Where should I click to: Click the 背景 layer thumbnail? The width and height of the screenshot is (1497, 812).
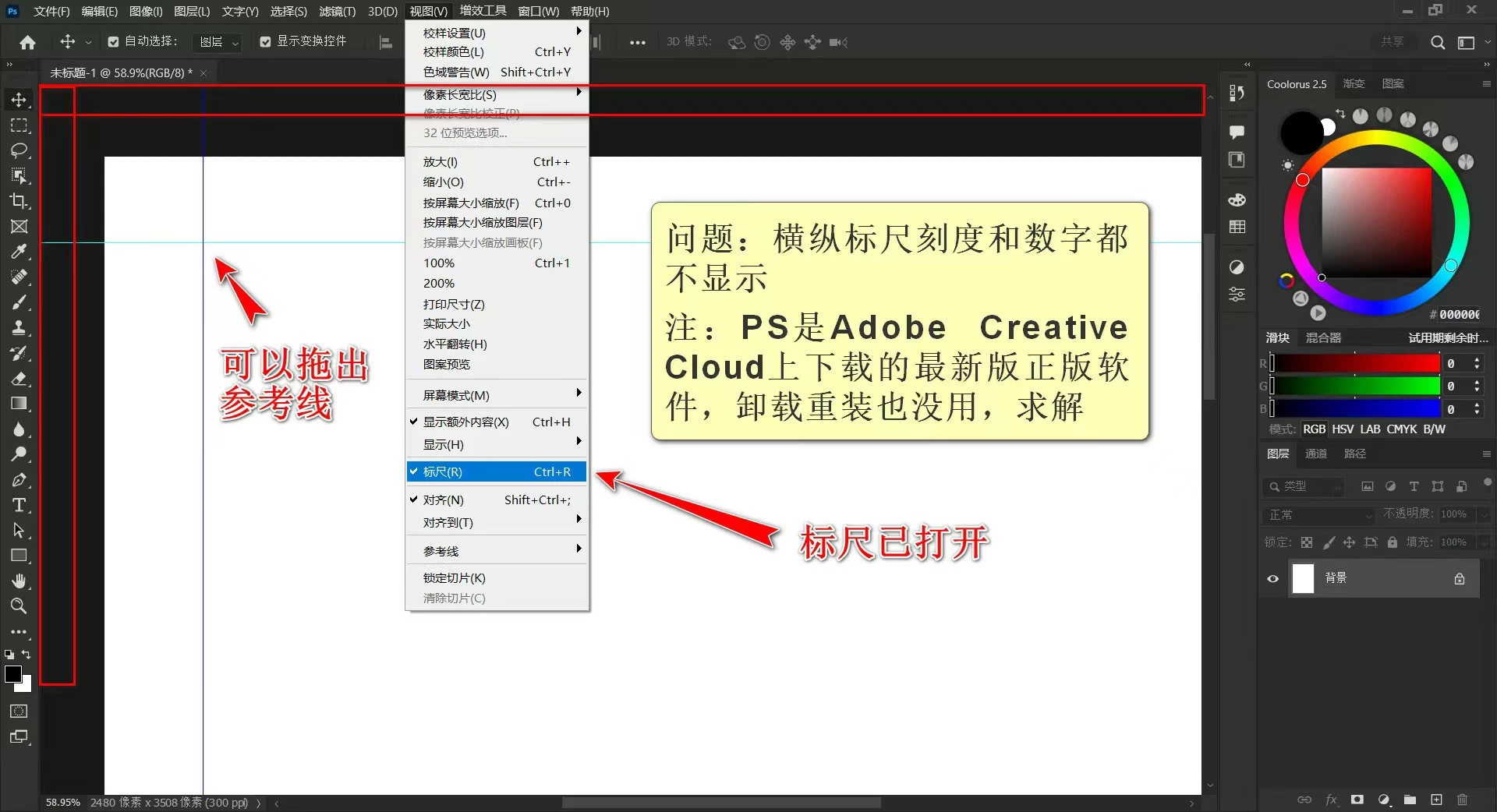point(1303,578)
